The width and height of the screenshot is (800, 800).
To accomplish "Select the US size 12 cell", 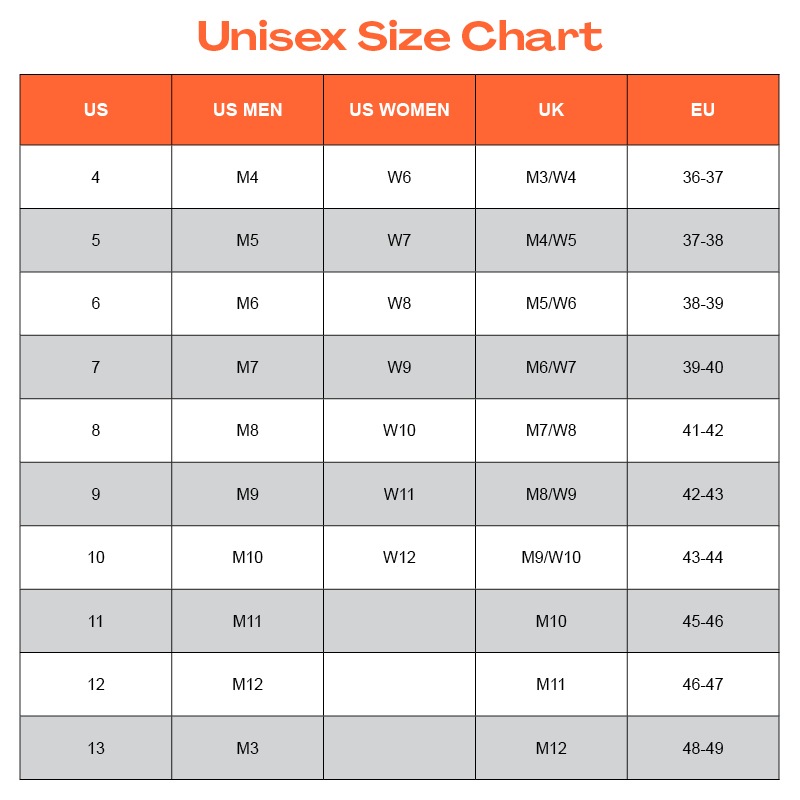I will (96, 684).
